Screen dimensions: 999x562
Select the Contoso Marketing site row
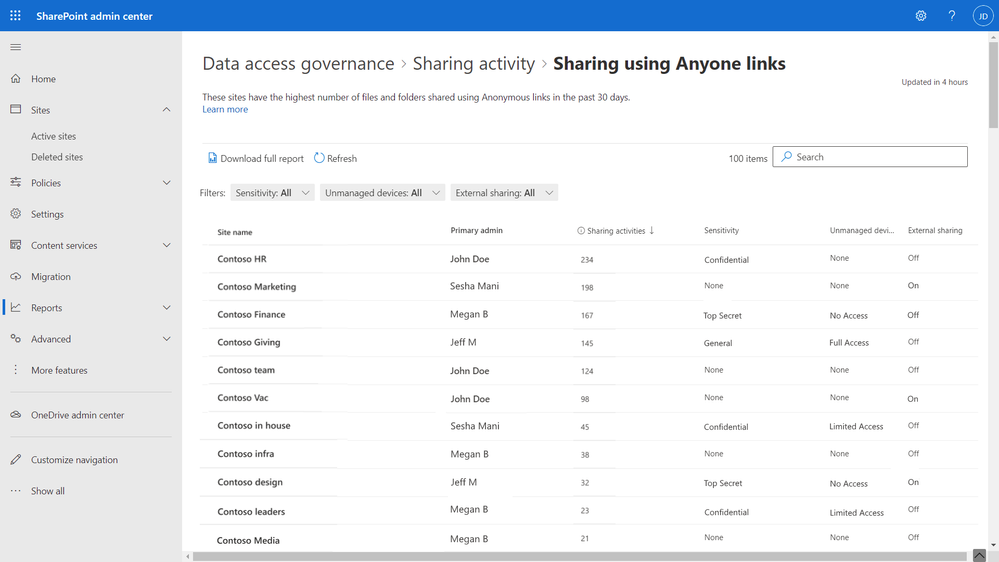tap(589, 287)
